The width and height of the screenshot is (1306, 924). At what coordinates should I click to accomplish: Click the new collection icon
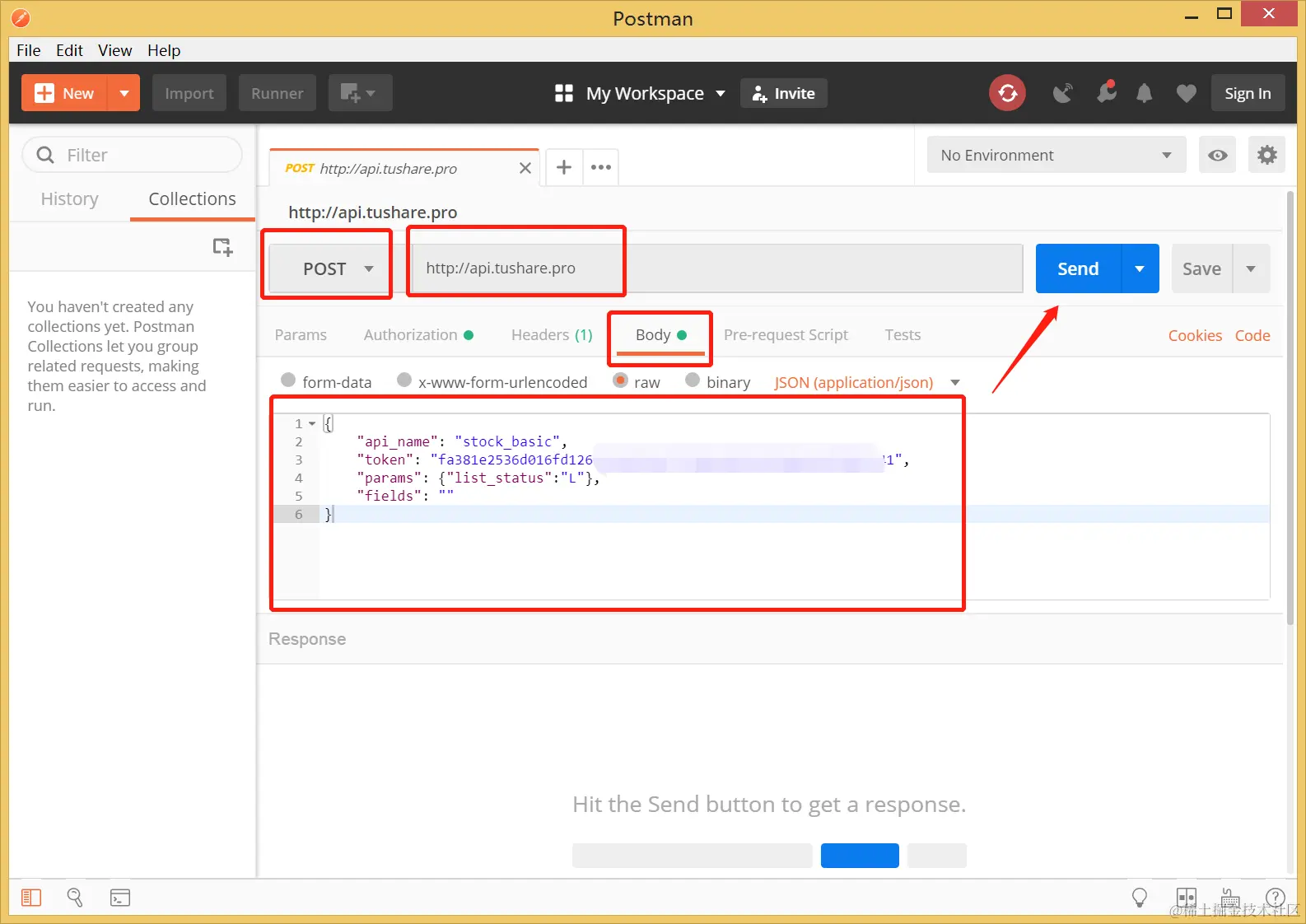point(222,247)
